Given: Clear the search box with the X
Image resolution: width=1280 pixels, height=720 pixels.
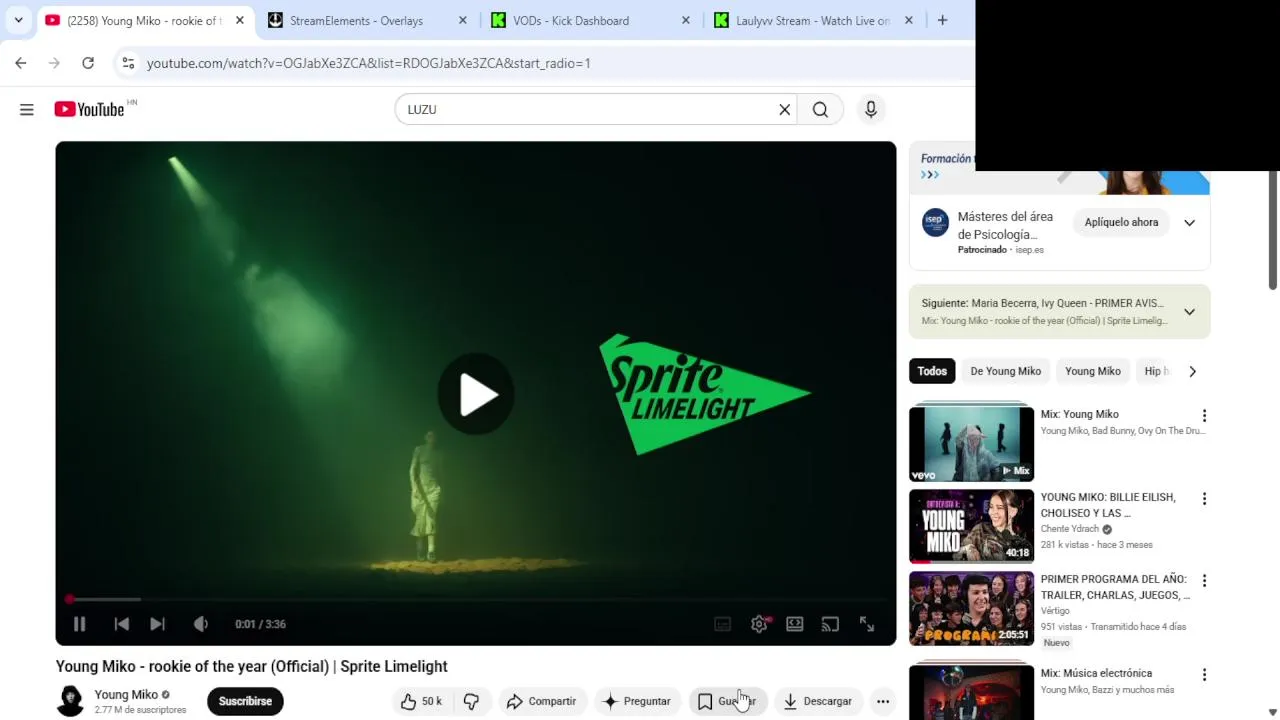Looking at the screenshot, I should (785, 110).
